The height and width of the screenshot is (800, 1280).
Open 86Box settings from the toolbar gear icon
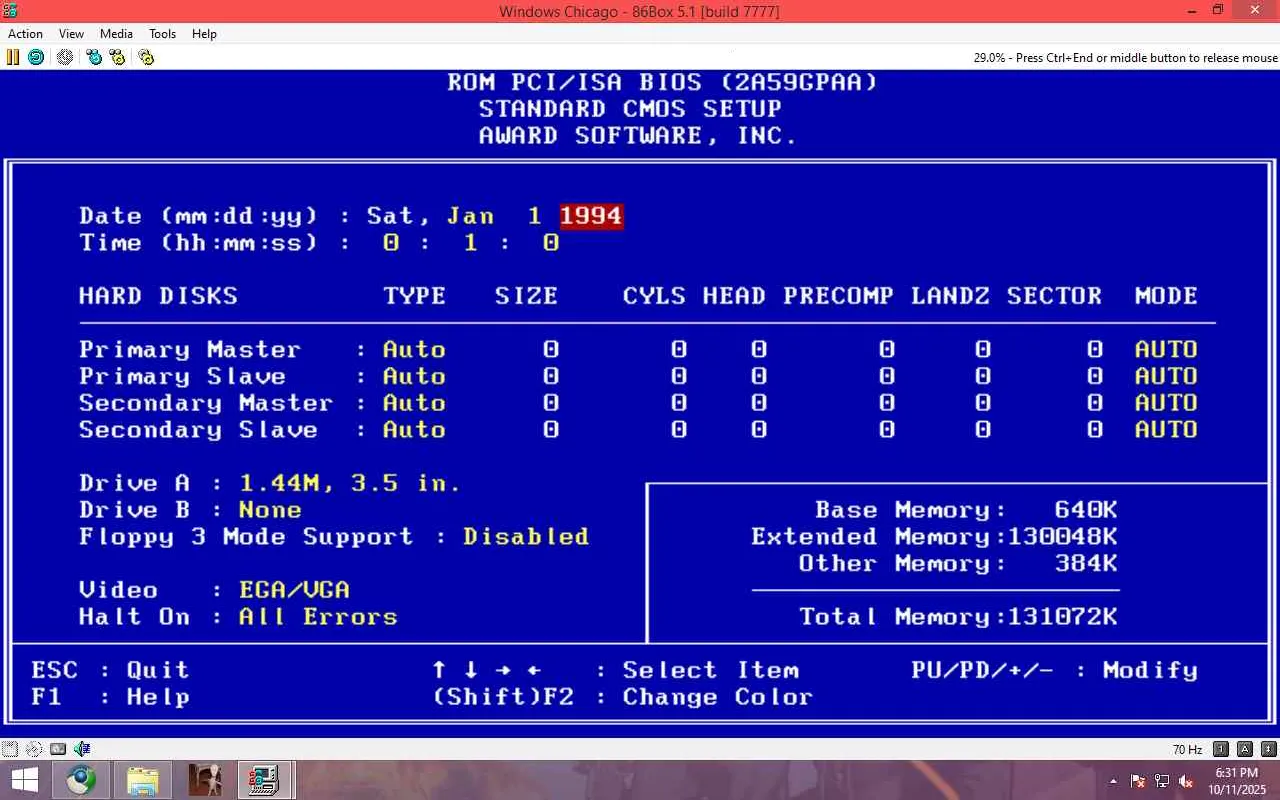point(146,57)
